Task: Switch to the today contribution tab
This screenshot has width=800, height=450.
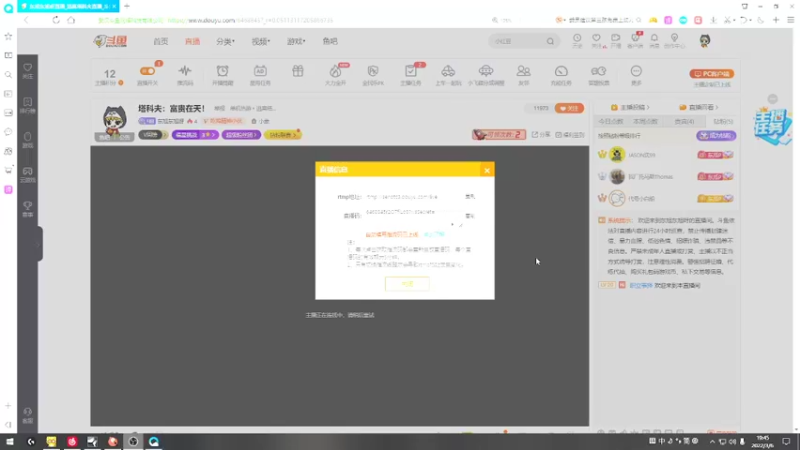Action: pos(611,121)
